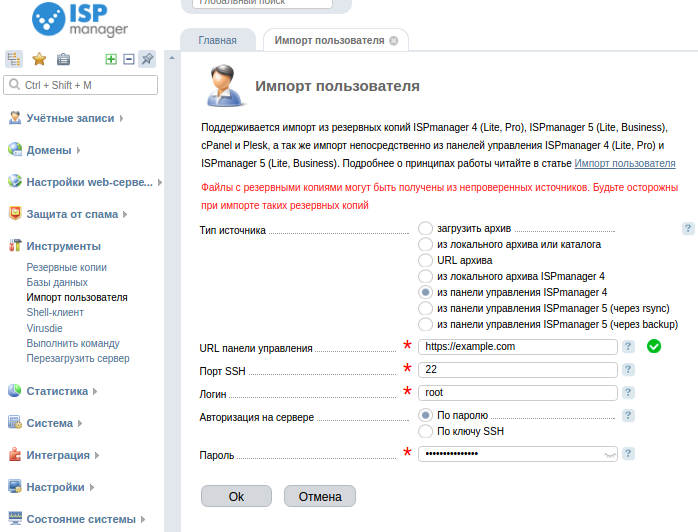The image size is (698, 532).
Task: Click the Домены globe icon
Action: [15, 150]
